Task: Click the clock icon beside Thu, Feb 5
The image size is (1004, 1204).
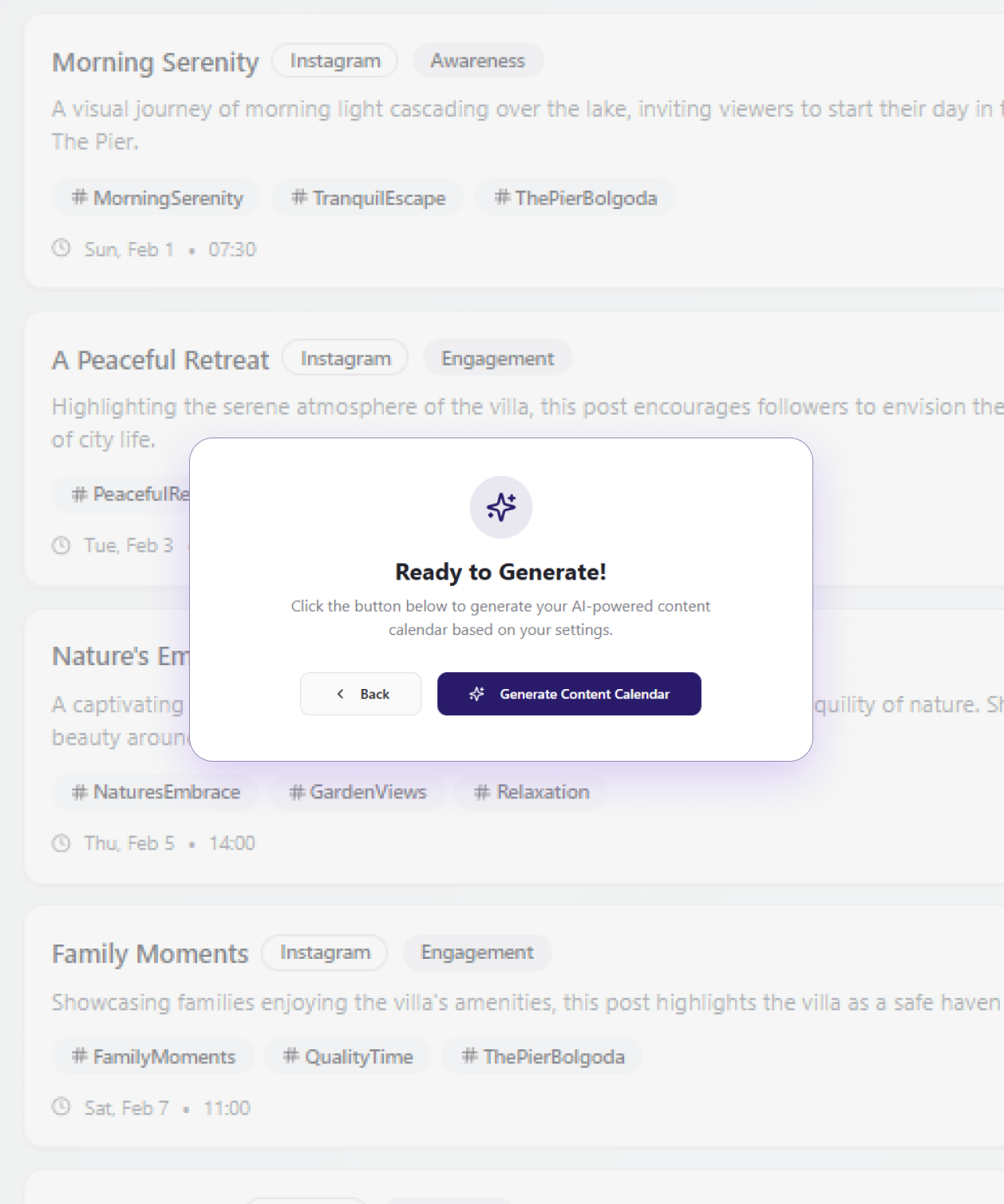Action: [x=61, y=843]
